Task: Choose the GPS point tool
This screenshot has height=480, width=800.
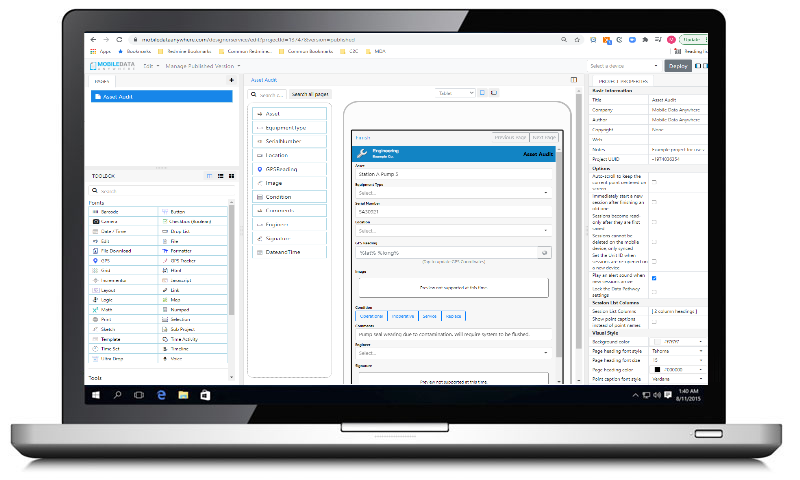Action: click(108, 260)
